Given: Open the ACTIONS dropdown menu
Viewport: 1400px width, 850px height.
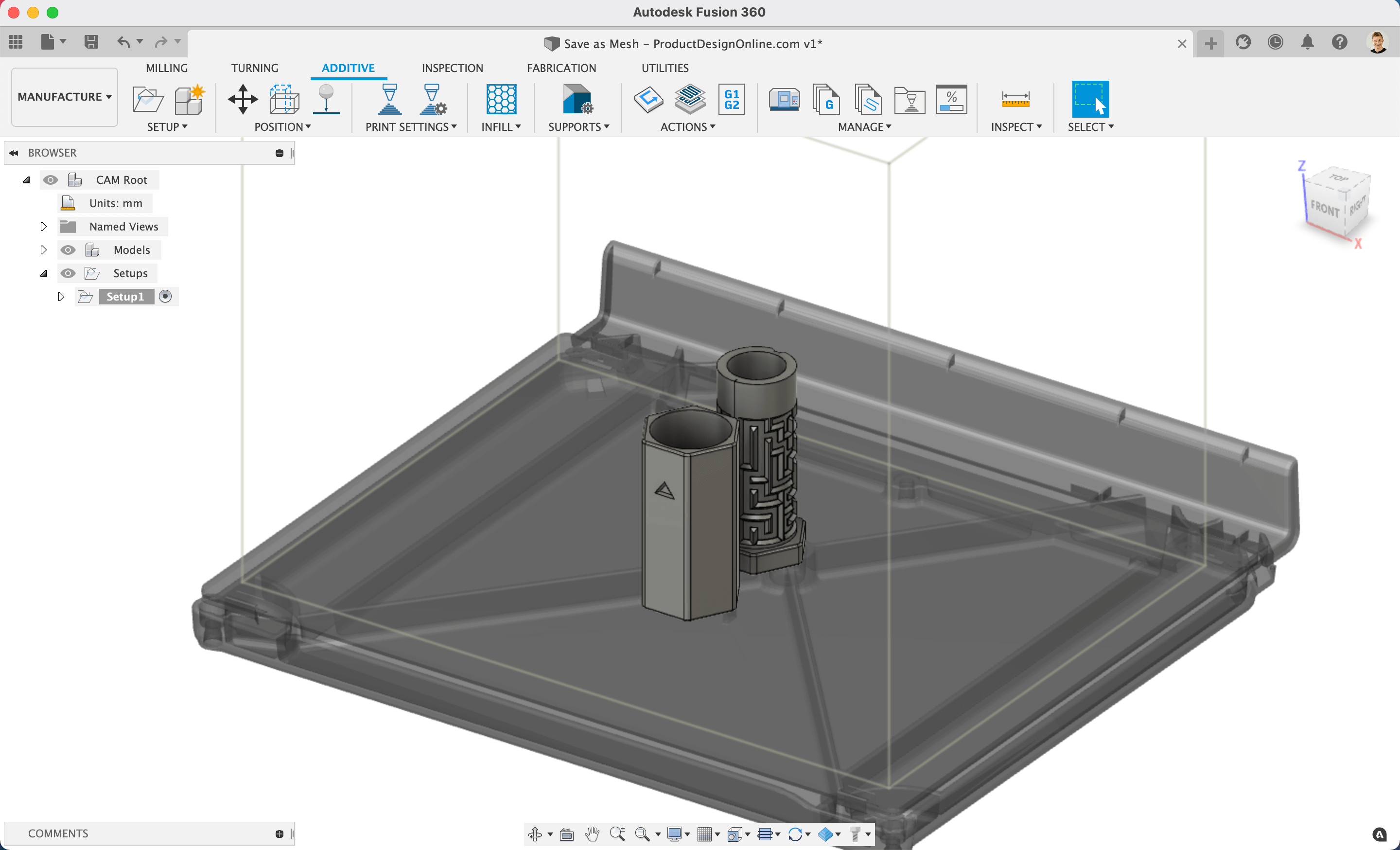Looking at the screenshot, I should tap(687, 127).
